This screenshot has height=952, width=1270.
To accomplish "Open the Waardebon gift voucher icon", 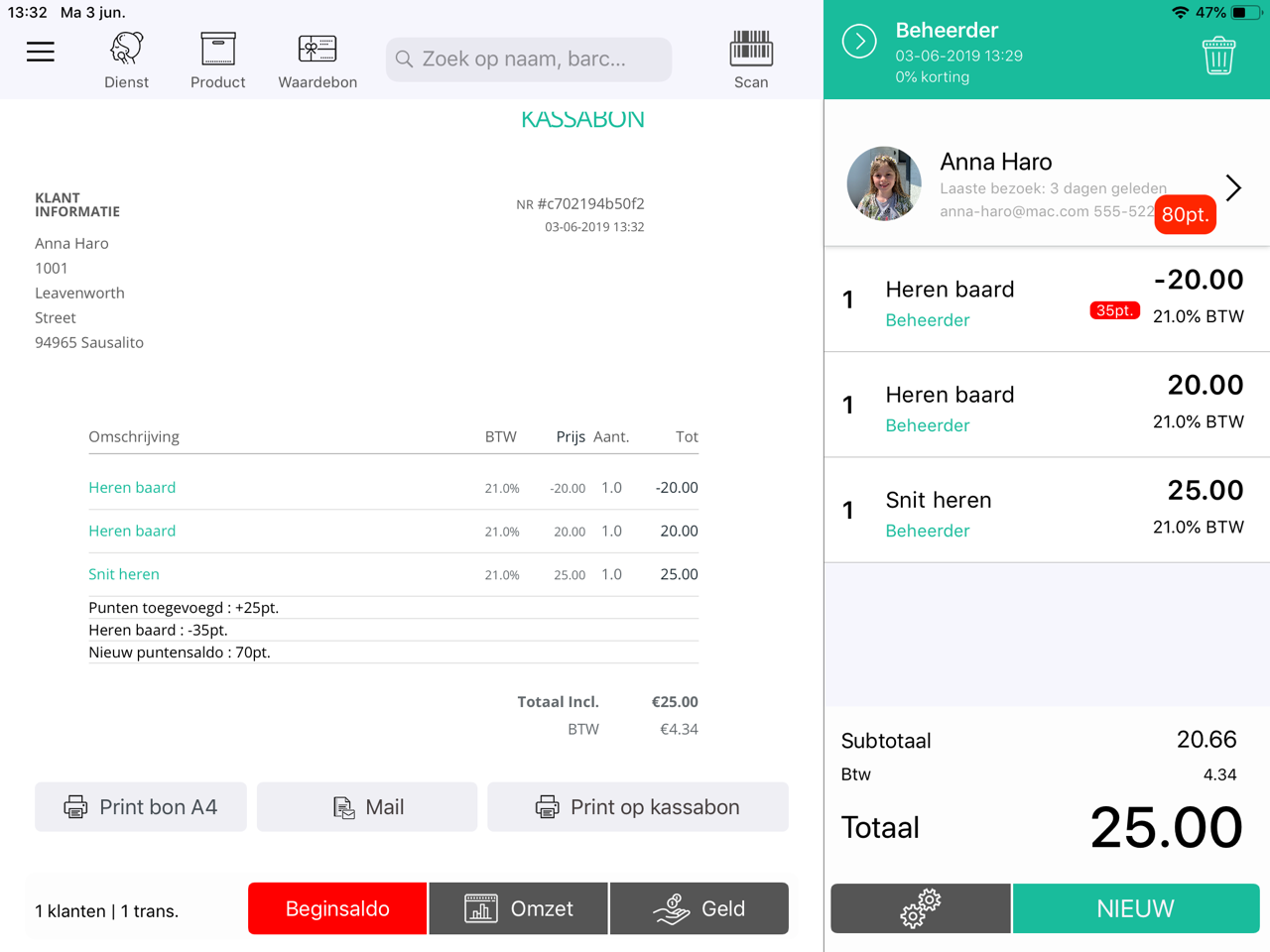I will click(317, 60).
